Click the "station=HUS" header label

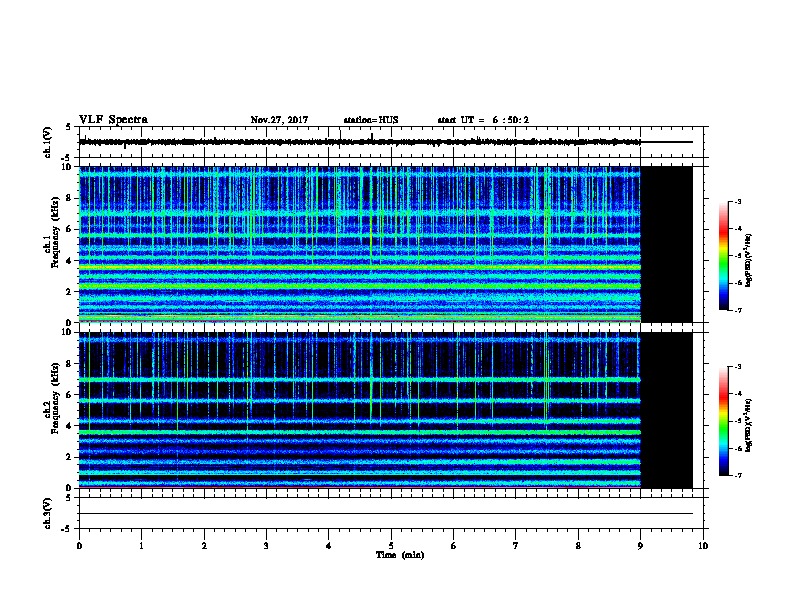coord(371,120)
